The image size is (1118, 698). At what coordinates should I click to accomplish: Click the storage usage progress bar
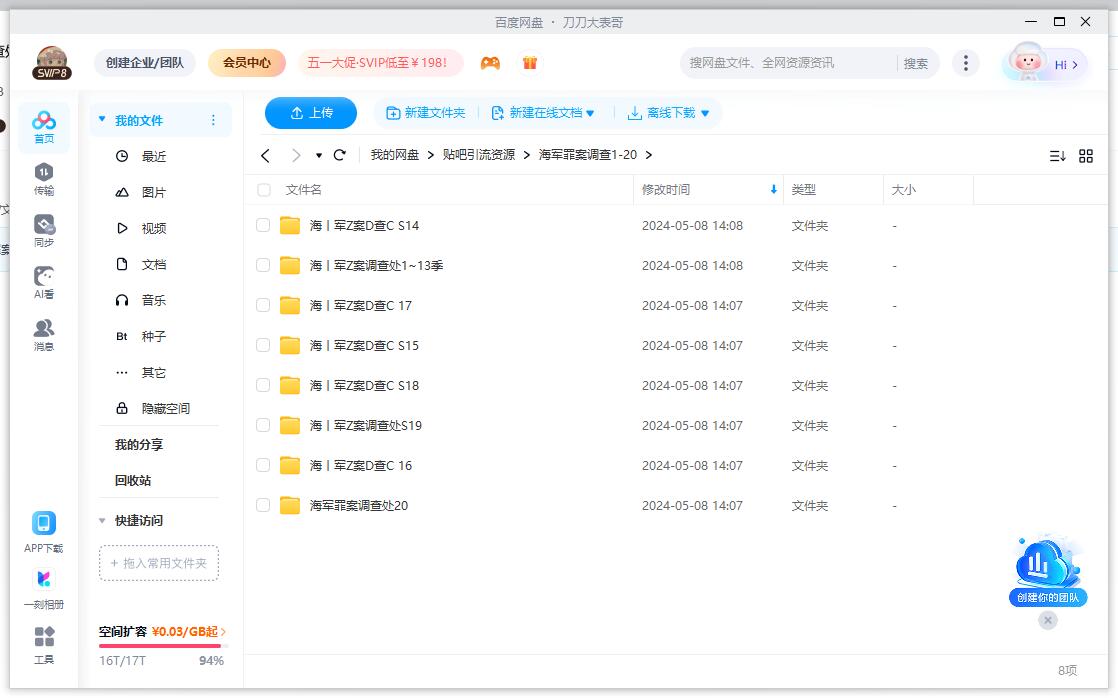[163, 646]
